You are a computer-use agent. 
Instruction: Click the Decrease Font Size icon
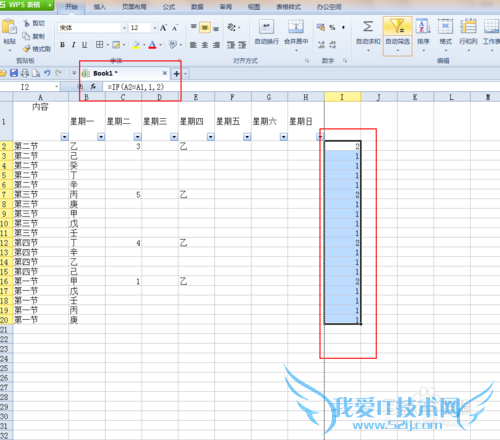point(175,28)
